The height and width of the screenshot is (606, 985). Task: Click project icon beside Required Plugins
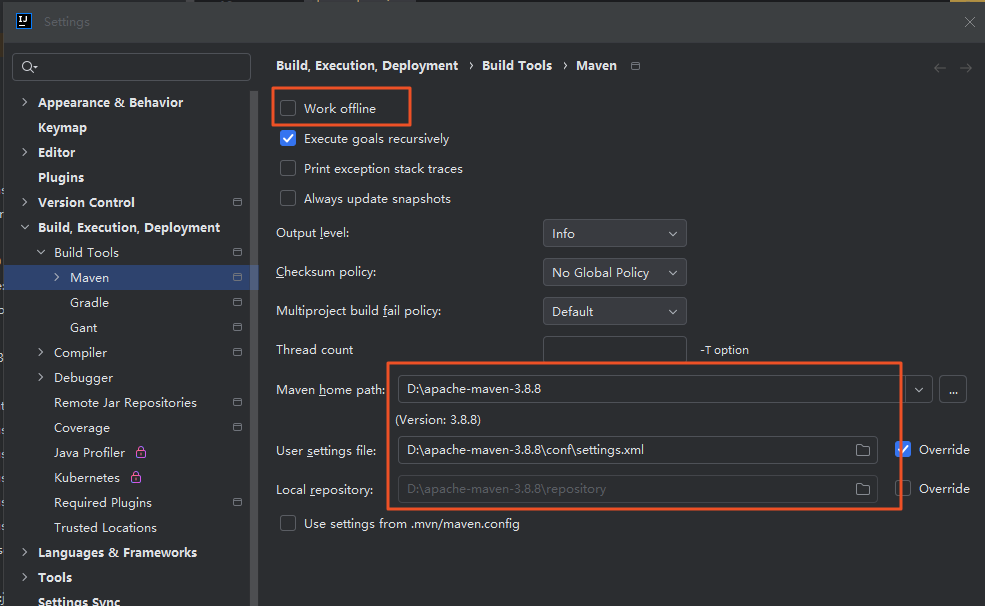point(237,502)
